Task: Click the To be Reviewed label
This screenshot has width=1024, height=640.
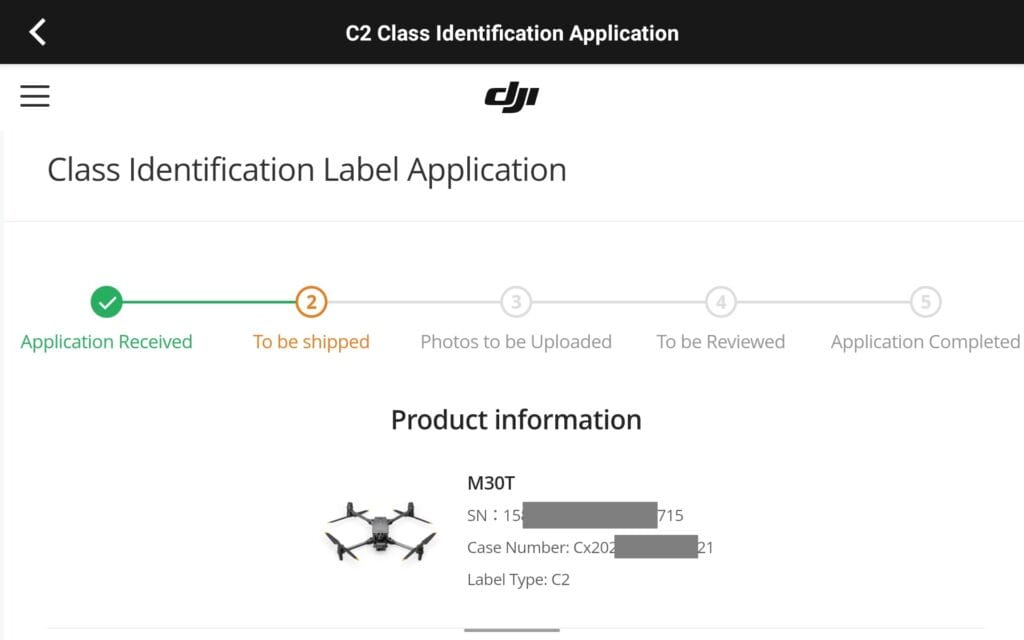Action: click(x=721, y=342)
